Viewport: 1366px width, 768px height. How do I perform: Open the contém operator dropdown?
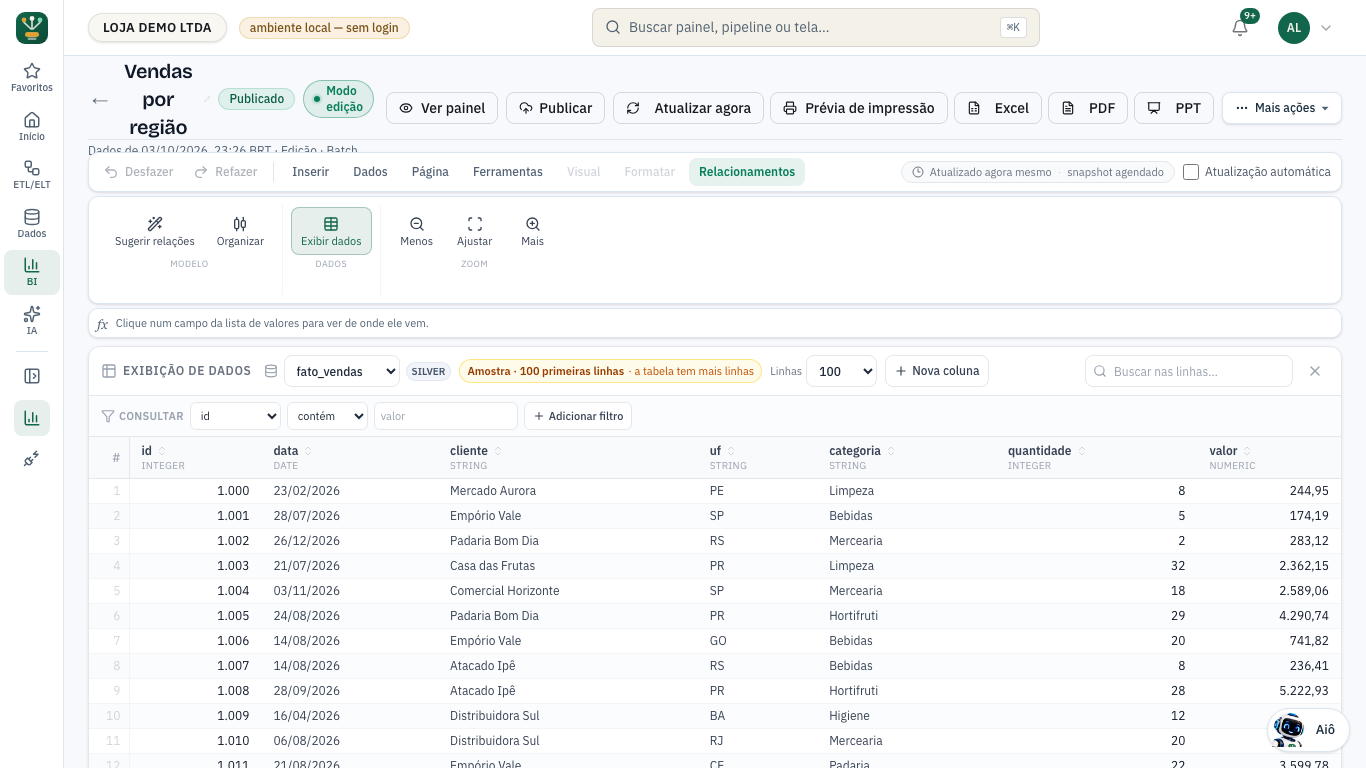pos(327,416)
